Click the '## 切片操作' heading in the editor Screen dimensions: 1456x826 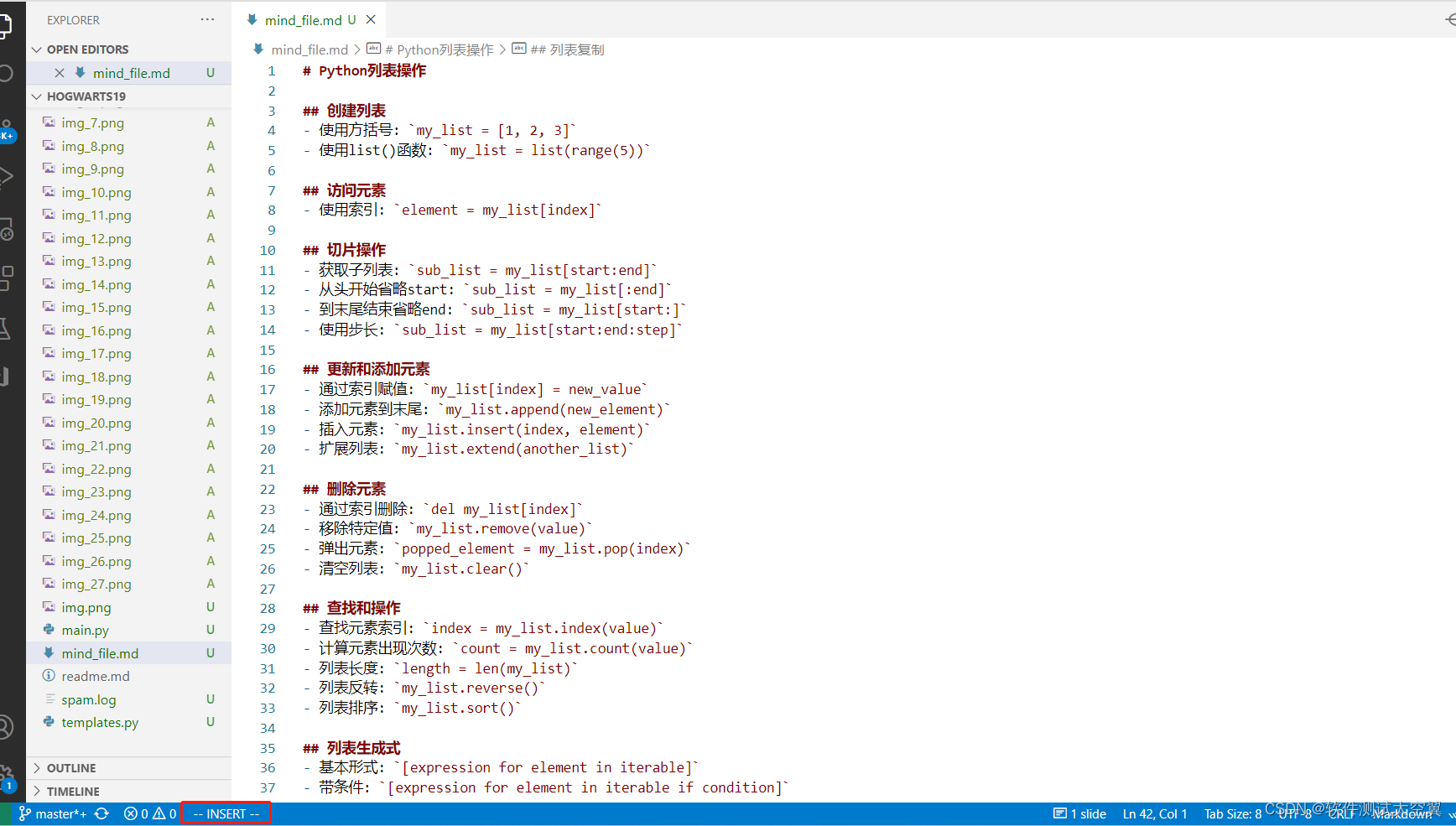click(x=345, y=250)
